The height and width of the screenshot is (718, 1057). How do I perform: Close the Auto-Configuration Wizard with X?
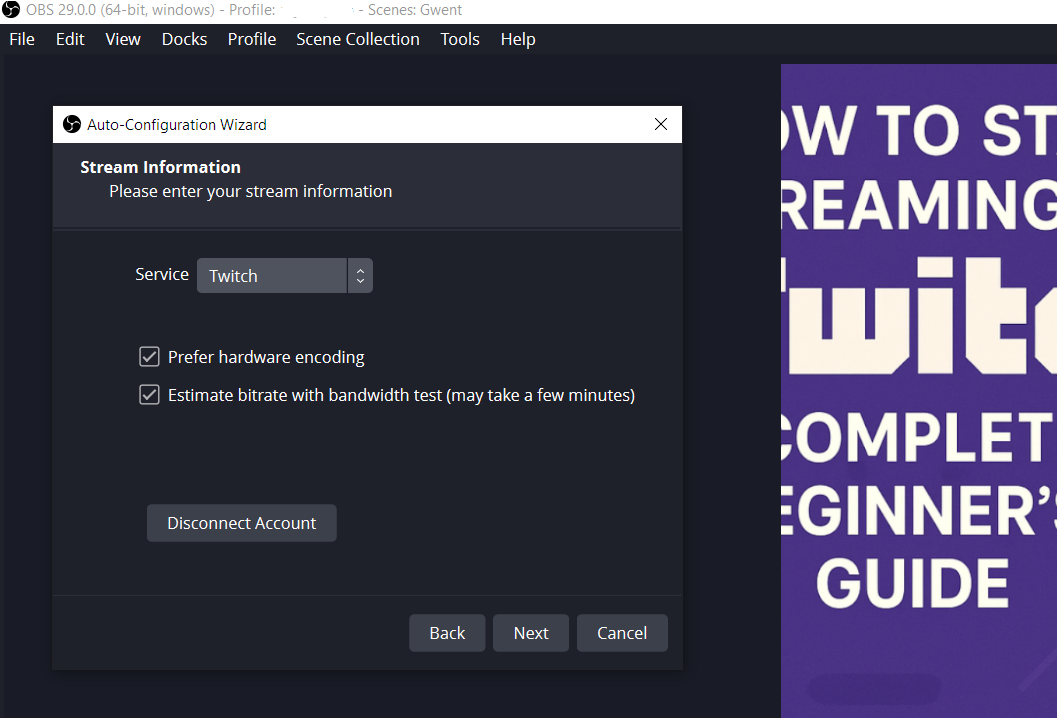click(661, 124)
